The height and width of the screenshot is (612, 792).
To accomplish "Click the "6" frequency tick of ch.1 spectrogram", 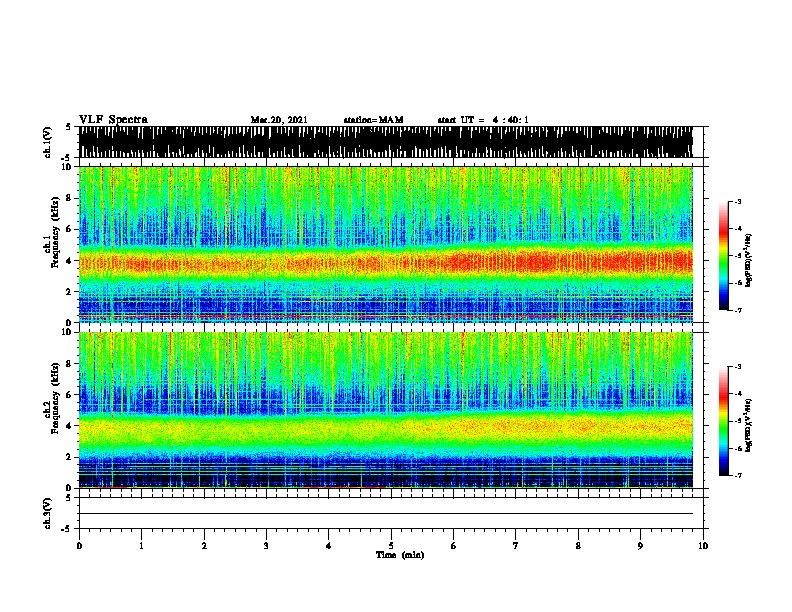I will 70,229.
